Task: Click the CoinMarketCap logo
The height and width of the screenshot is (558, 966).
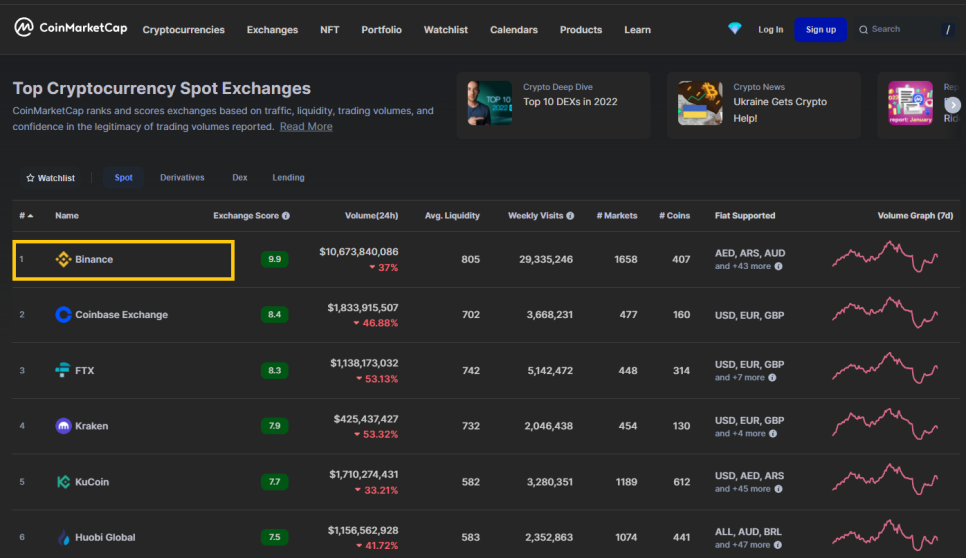Action: pyautogui.click(x=71, y=28)
